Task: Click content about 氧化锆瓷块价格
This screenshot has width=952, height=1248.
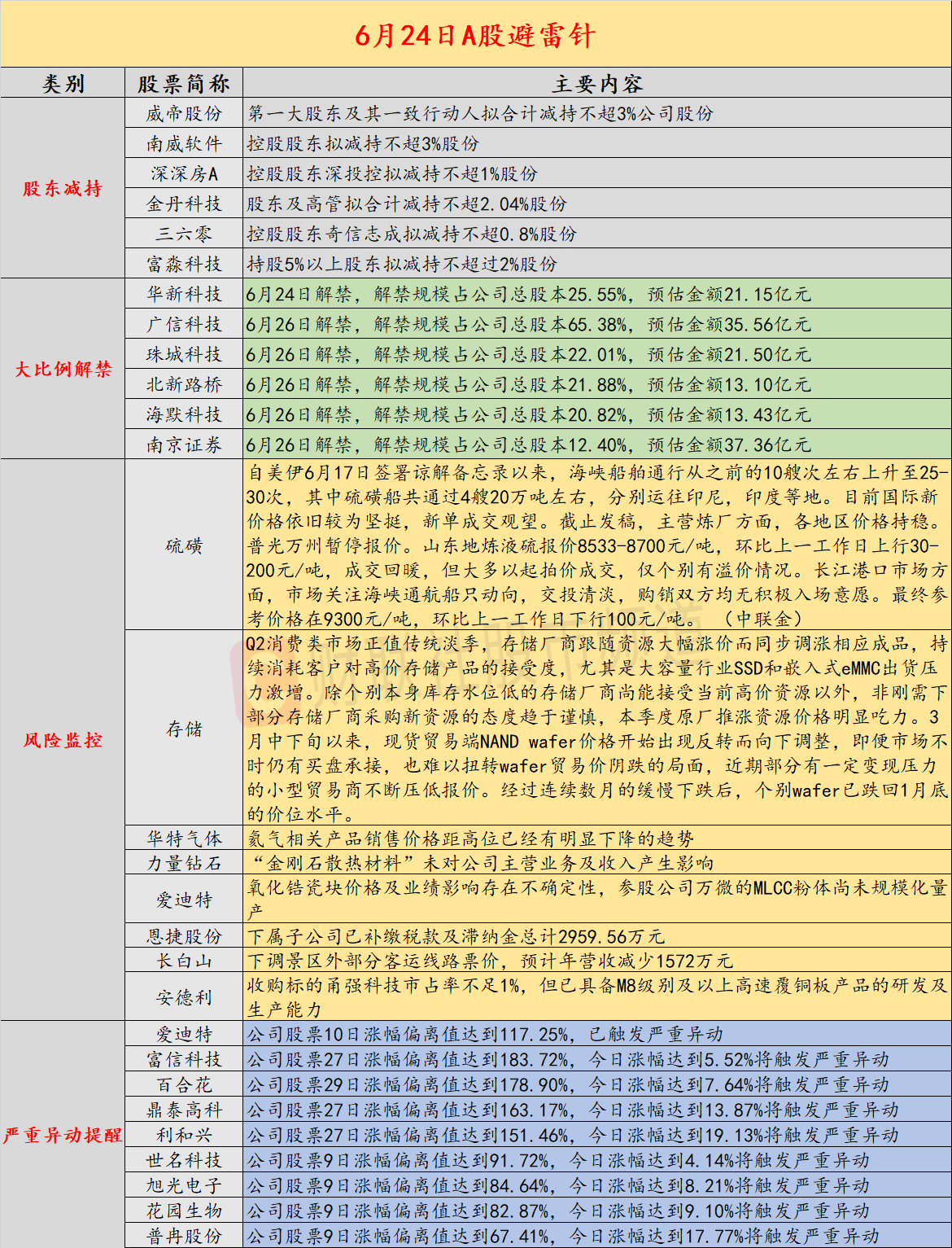Action: tap(597, 900)
